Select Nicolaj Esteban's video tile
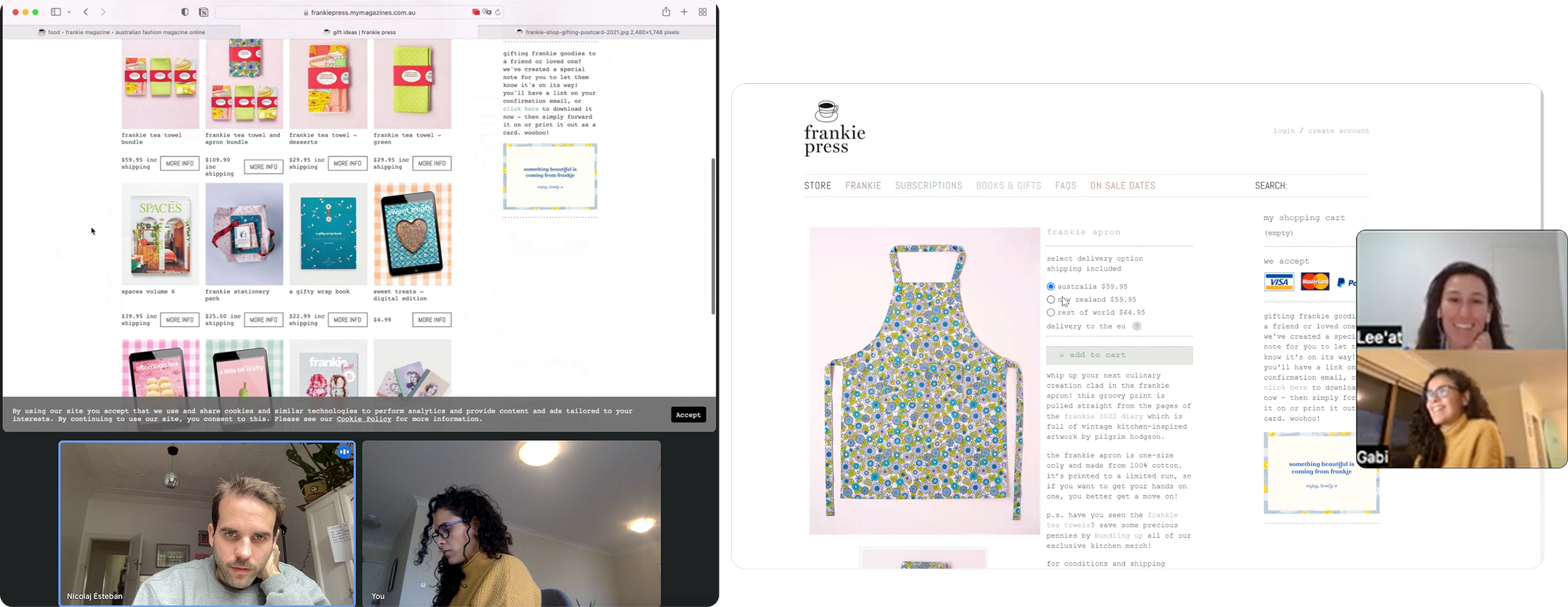 click(207, 524)
